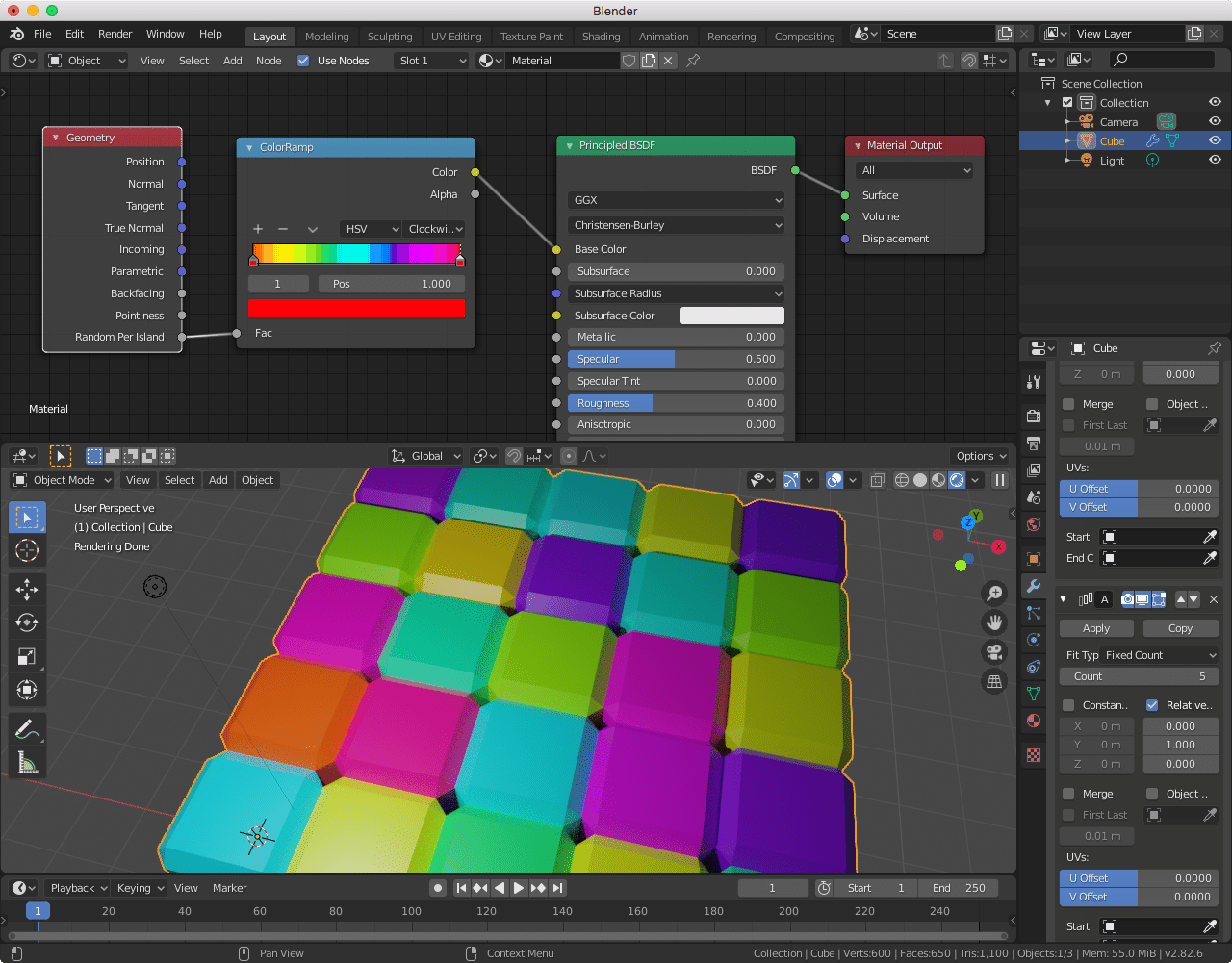The image size is (1232, 963).
Task: Enable the Constant Offset checkbox
Action: tap(1068, 705)
